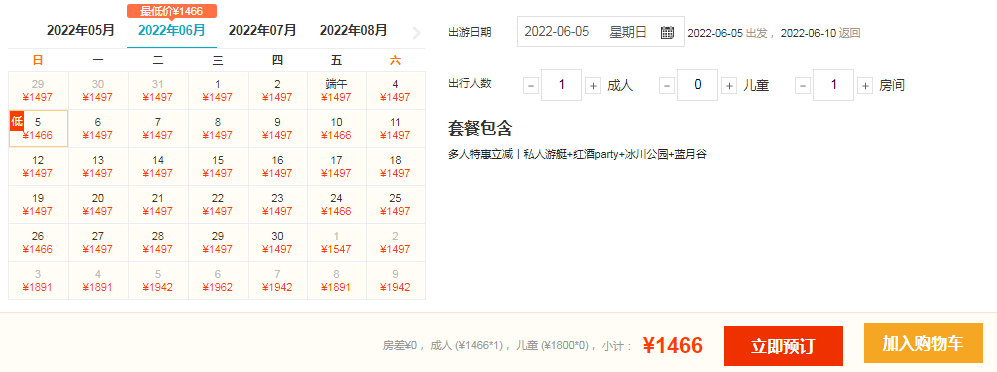Click the adult quantity input box
The height and width of the screenshot is (372, 997).
(561, 85)
